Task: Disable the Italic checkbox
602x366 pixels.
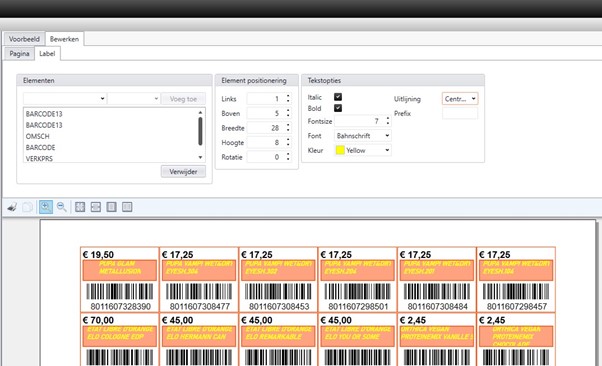Action: tap(338, 97)
